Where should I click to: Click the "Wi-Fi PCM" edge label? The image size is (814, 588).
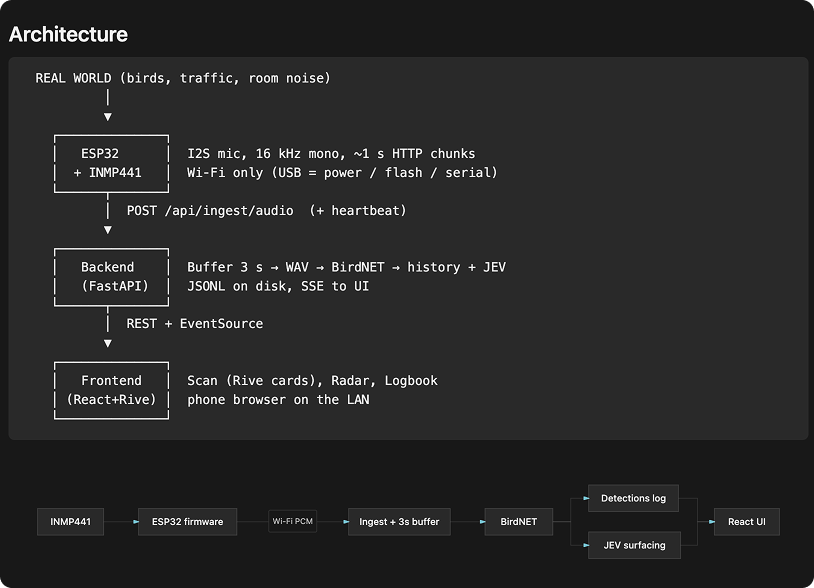(293, 521)
